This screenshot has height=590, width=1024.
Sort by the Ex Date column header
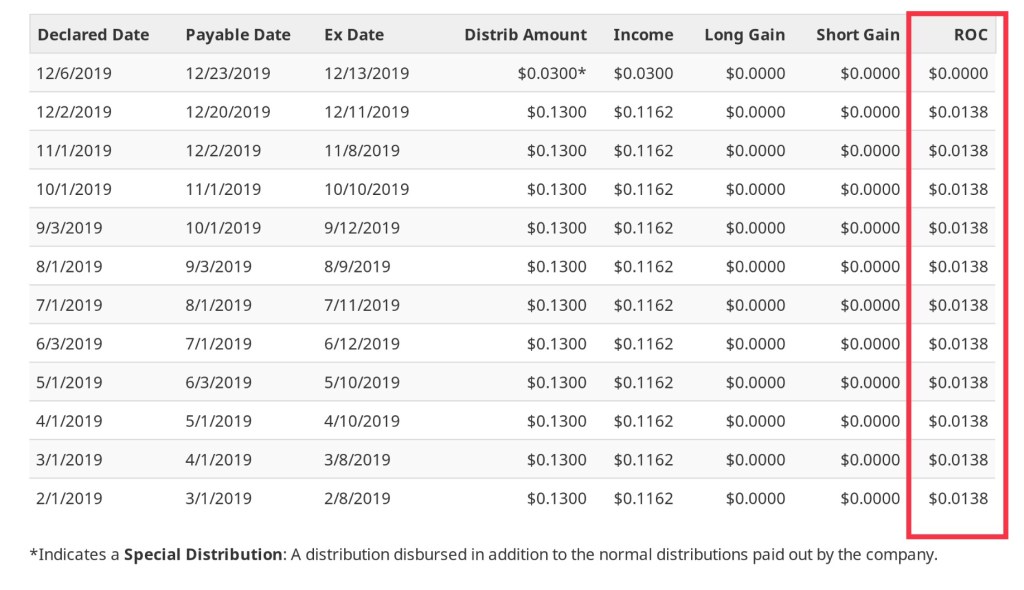coord(354,35)
